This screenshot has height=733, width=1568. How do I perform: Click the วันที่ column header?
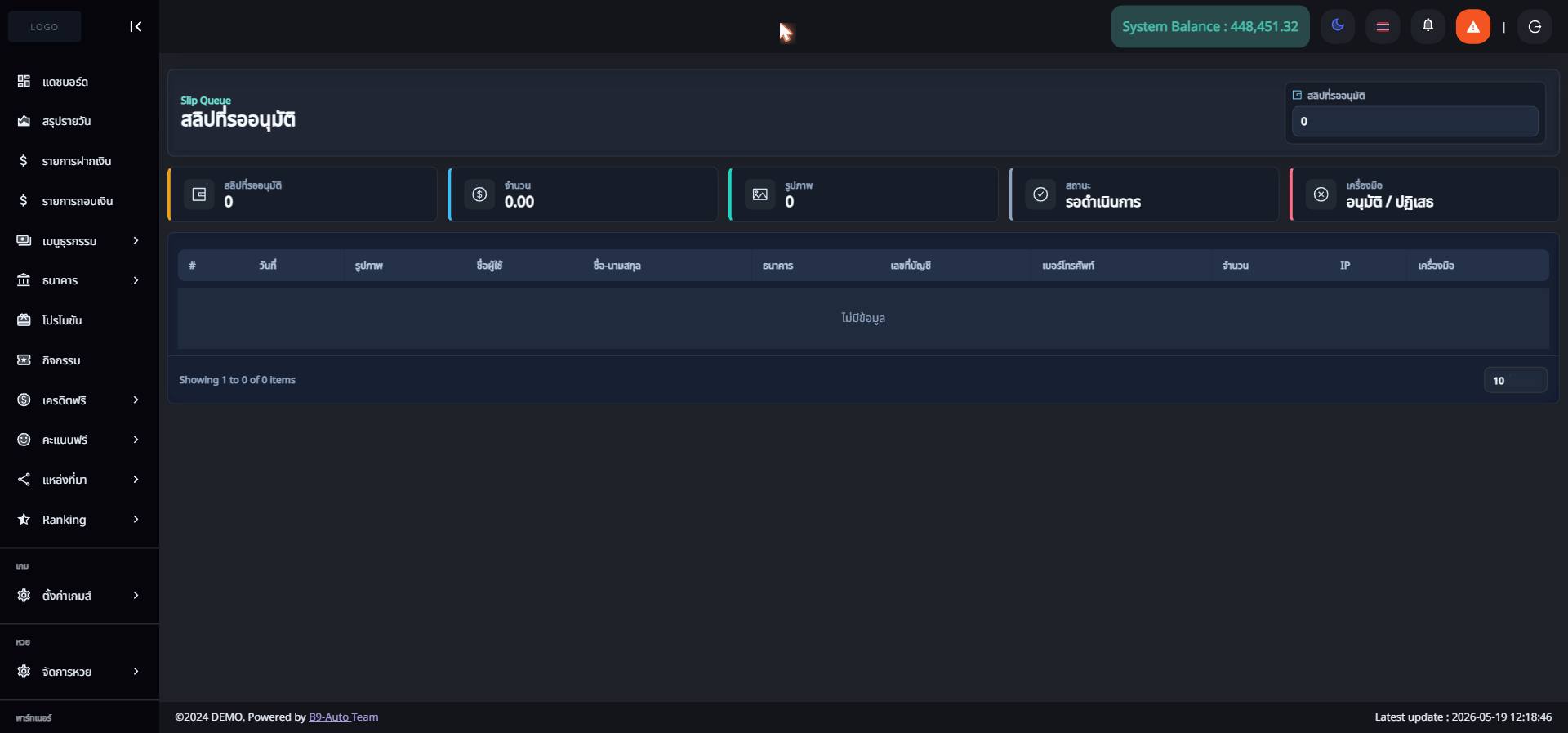point(268,266)
